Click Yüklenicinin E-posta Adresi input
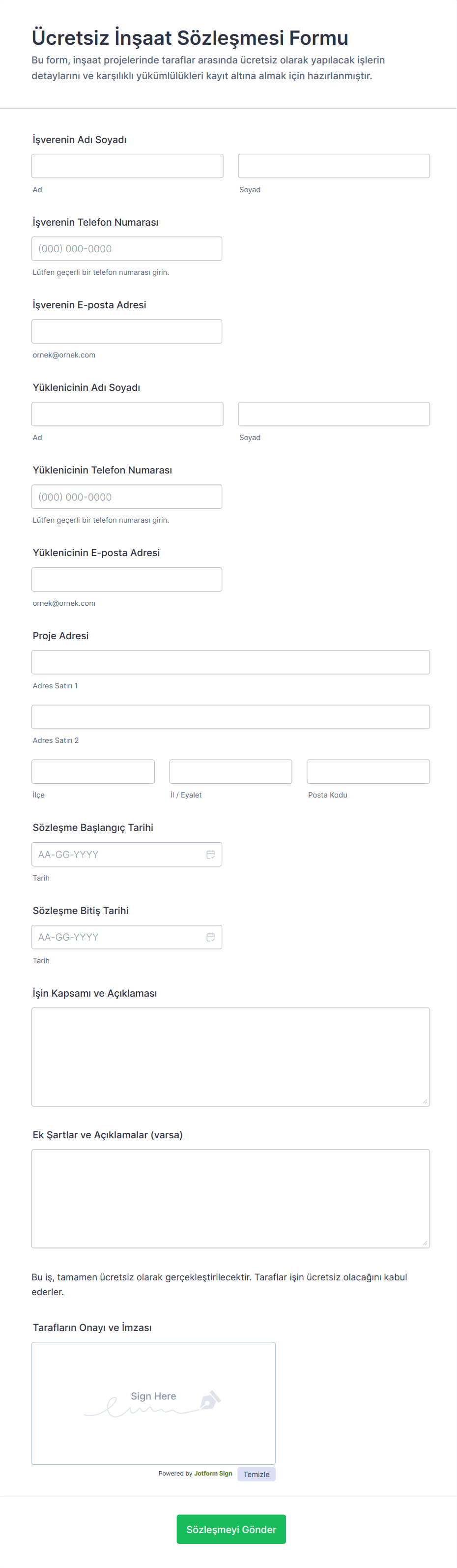The image size is (457, 1568). (x=127, y=580)
